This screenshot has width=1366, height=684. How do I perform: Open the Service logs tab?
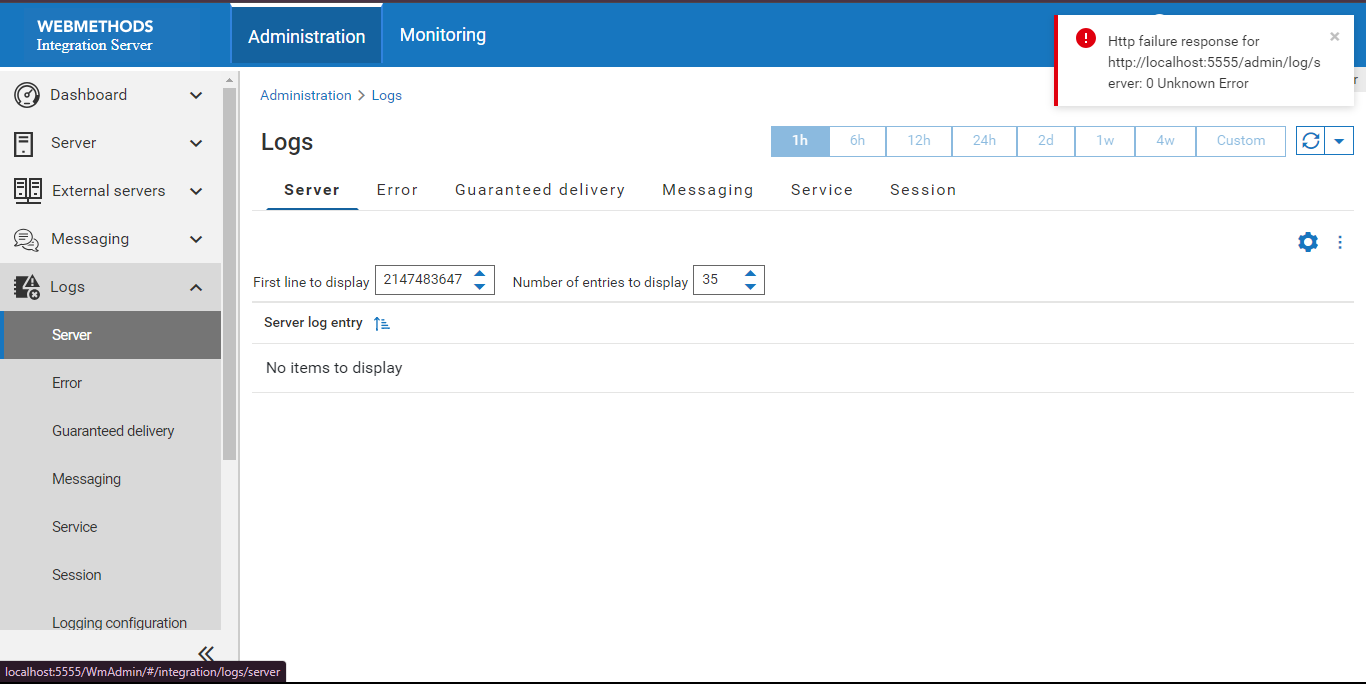click(822, 190)
